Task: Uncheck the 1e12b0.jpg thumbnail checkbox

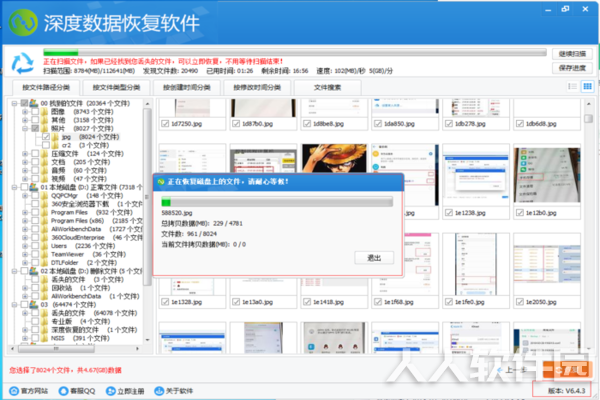Action: (x=519, y=213)
